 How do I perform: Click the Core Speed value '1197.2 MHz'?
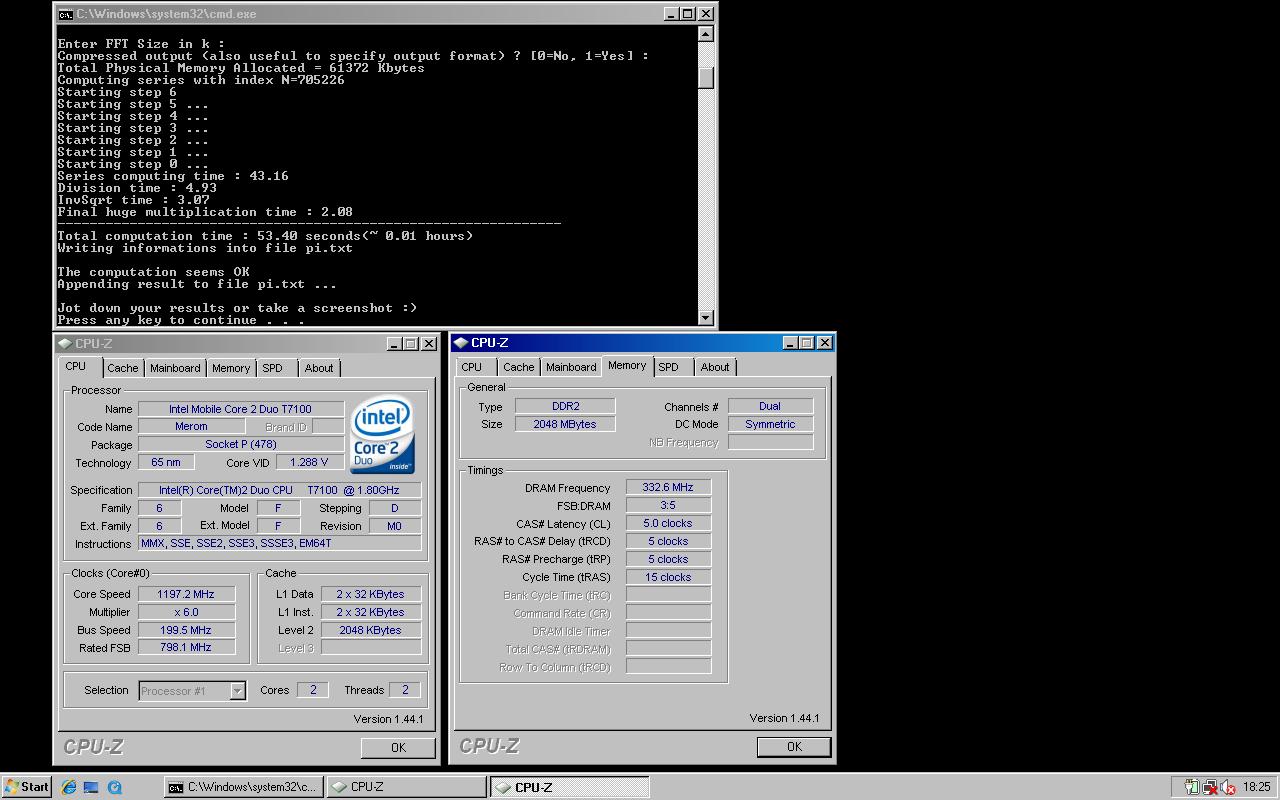pos(186,594)
